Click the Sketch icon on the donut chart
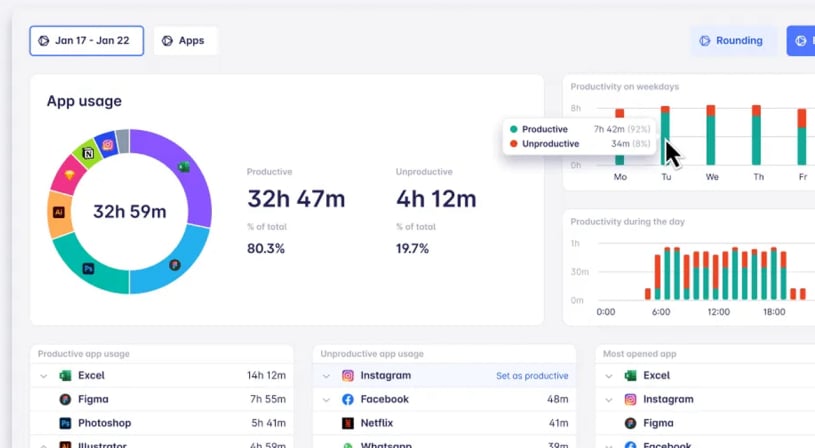Viewport: 815px width, 448px height. (70, 175)
